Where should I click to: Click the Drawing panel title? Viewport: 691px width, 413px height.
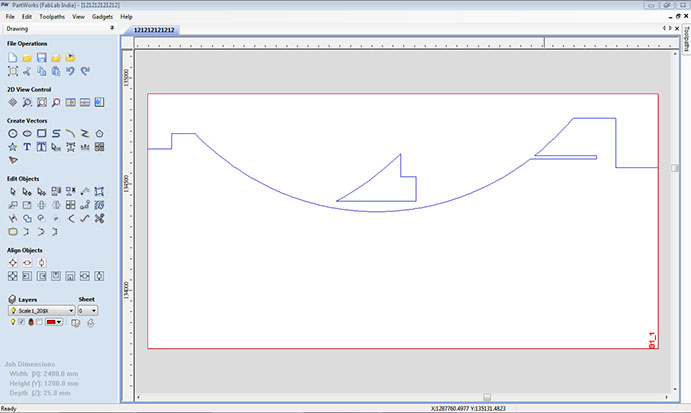17,29
